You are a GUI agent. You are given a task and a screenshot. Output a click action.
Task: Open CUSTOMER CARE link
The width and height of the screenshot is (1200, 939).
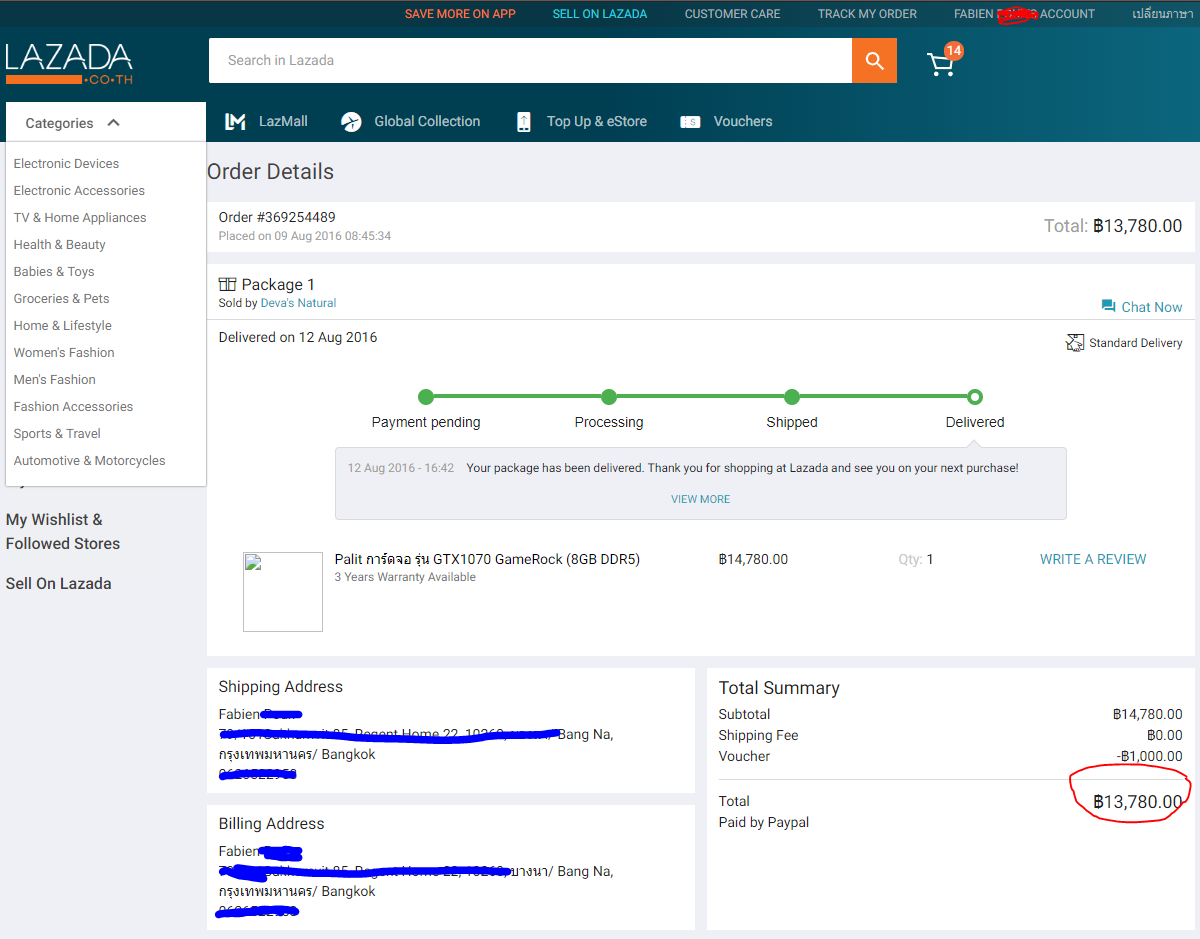[732, 14]
